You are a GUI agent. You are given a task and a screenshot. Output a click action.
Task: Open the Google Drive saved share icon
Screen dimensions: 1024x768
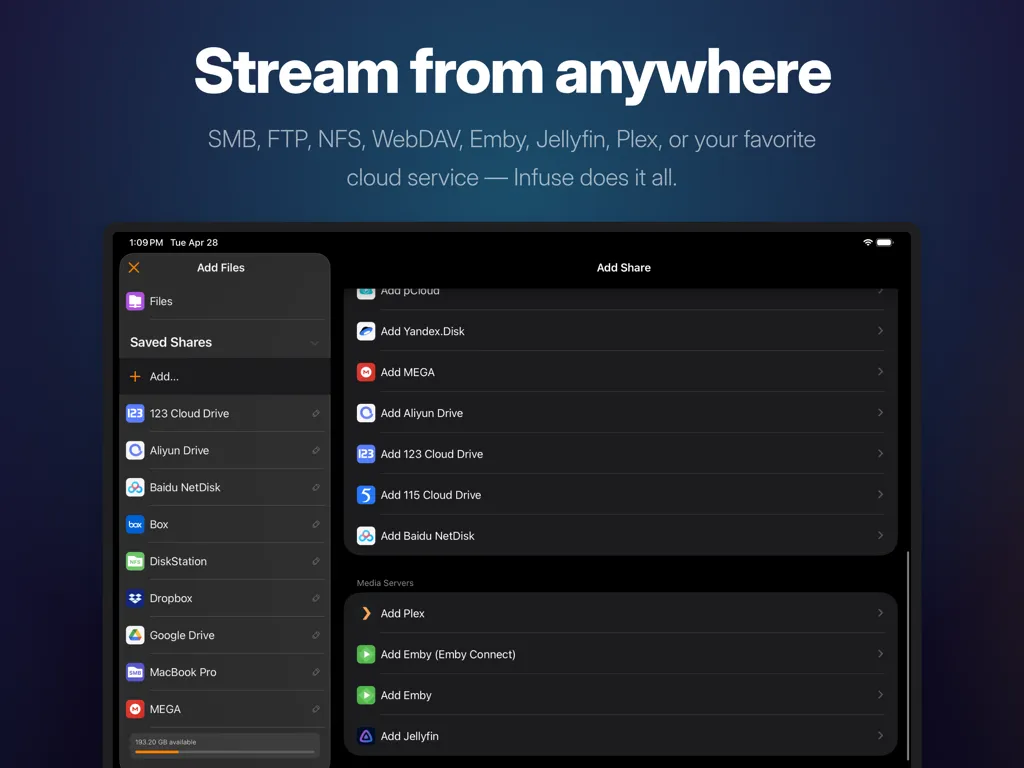click(x=135, y=635)
